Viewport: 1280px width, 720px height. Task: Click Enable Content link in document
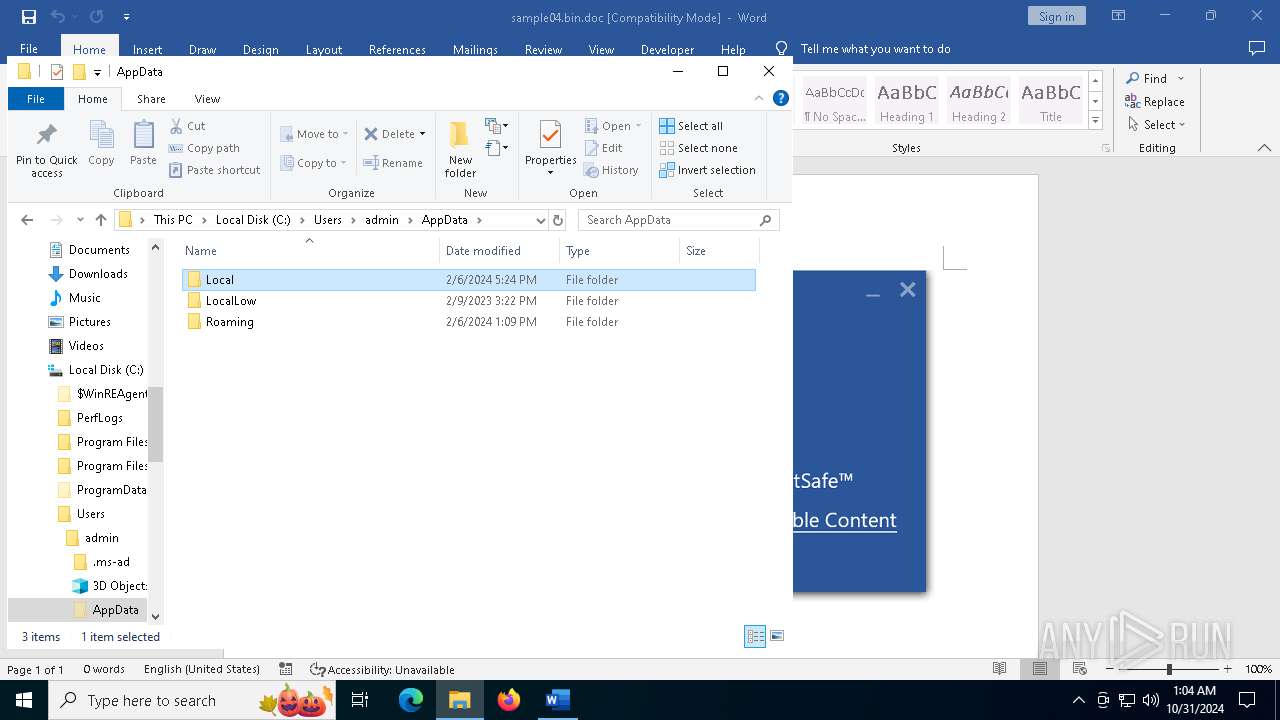pyautogui.click(x=845, y=520)
